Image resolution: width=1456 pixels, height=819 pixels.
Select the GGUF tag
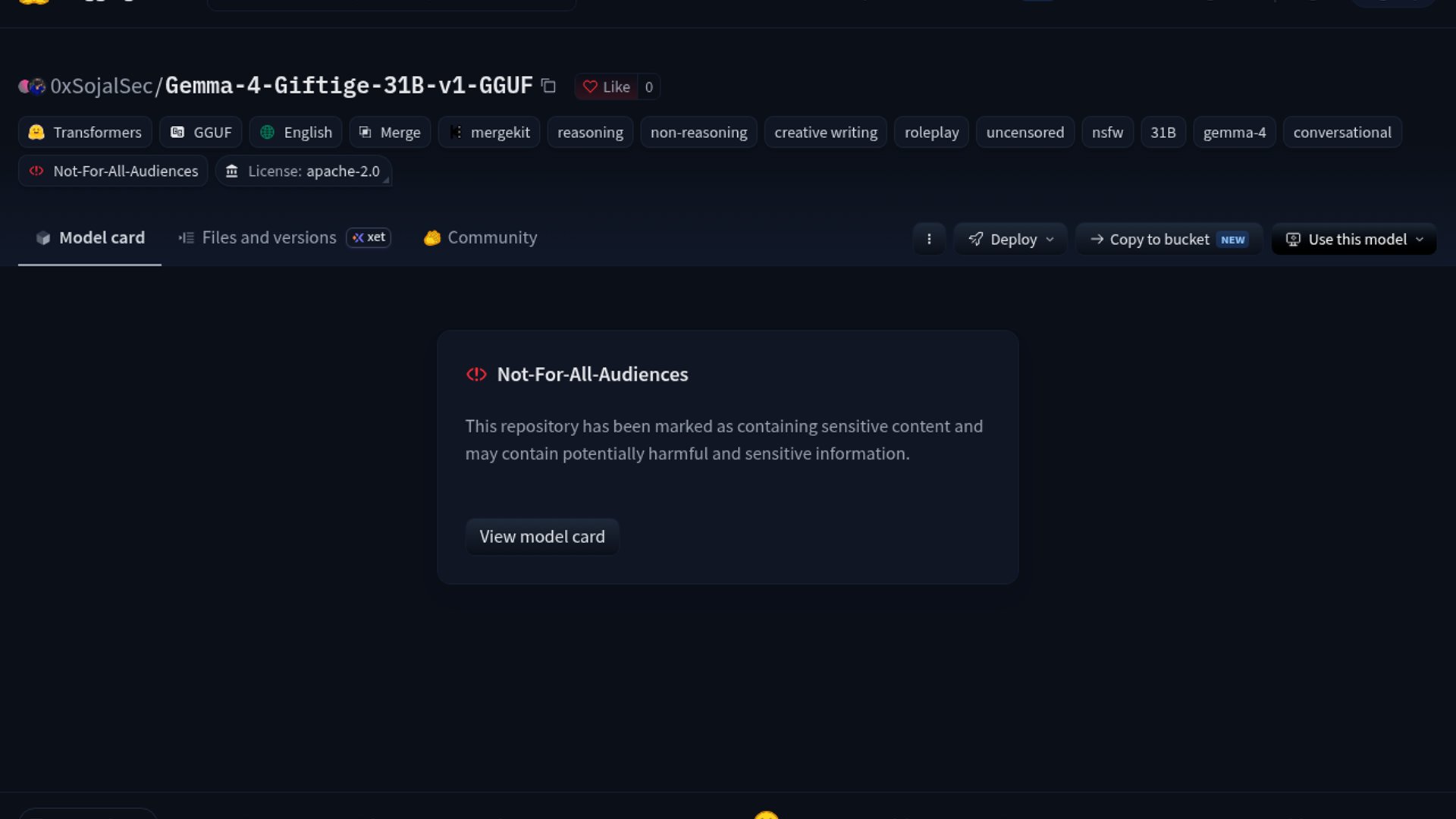201,133
